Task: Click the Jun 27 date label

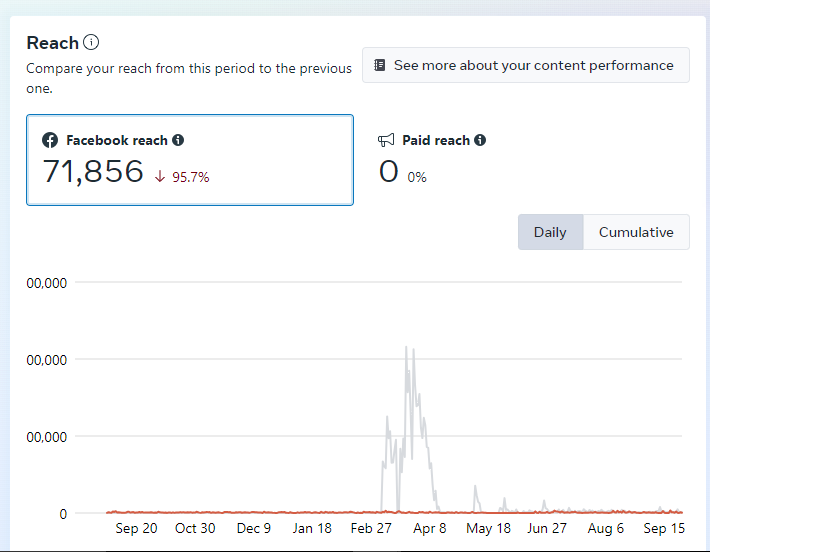Action: pyautogui.click(x=546, y=528)
